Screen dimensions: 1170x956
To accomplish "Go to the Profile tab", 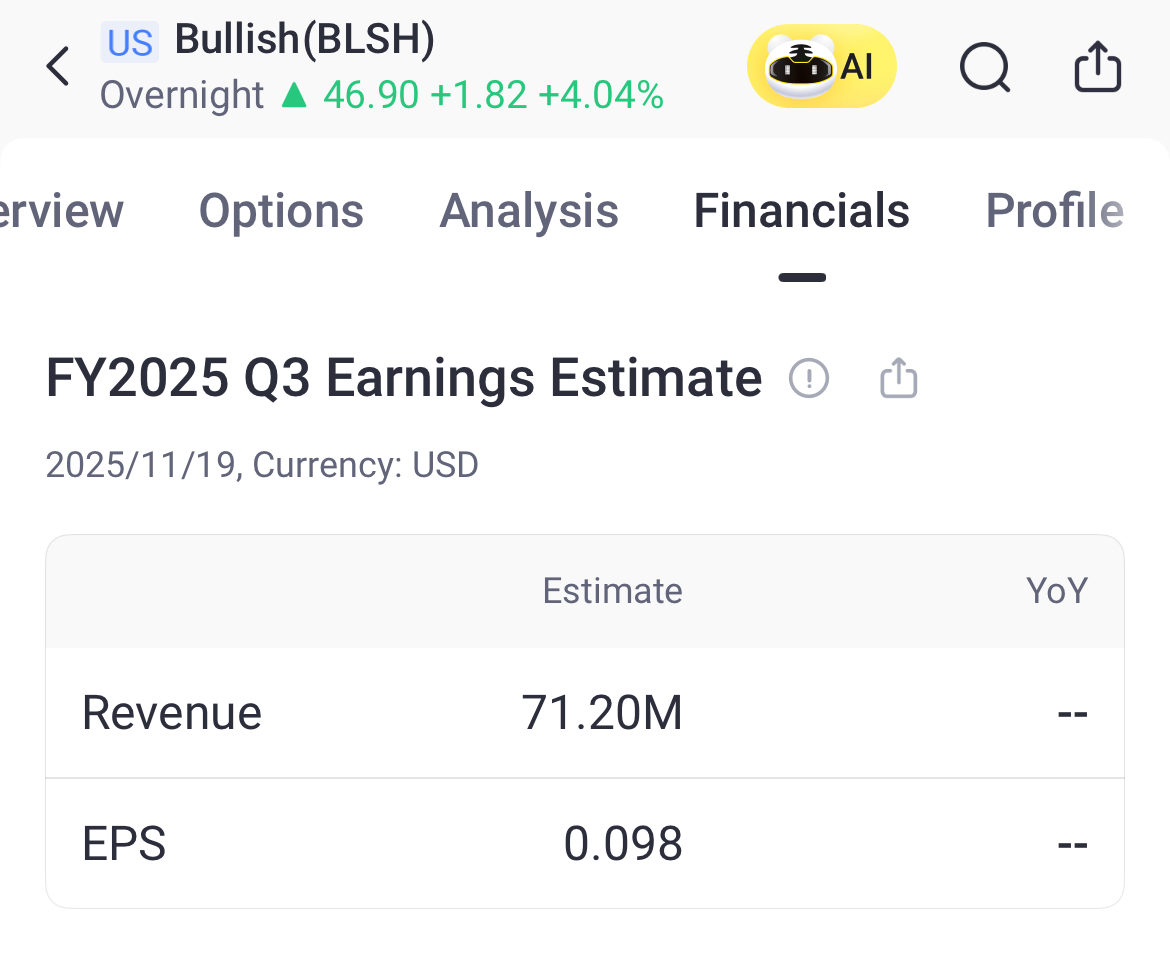I will pos(1054,211).
